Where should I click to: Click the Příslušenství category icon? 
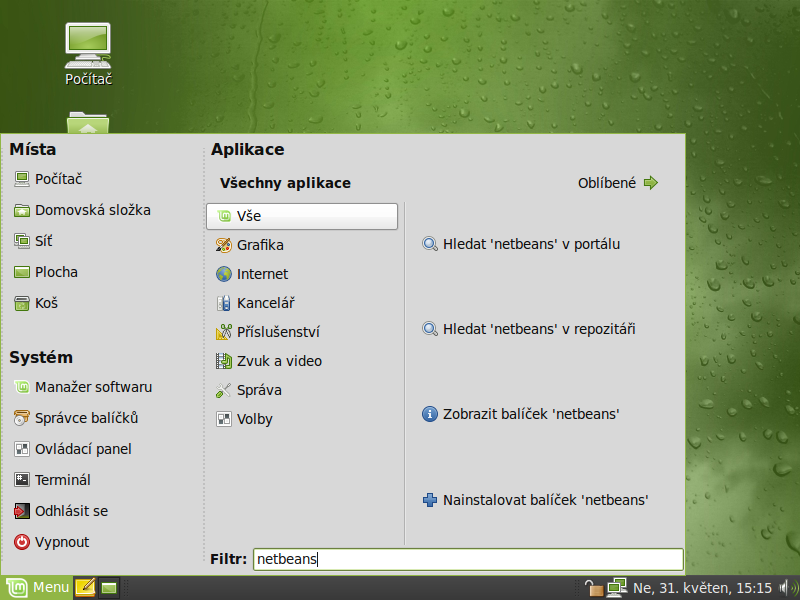pyautogui.click(x=223, y=332)
